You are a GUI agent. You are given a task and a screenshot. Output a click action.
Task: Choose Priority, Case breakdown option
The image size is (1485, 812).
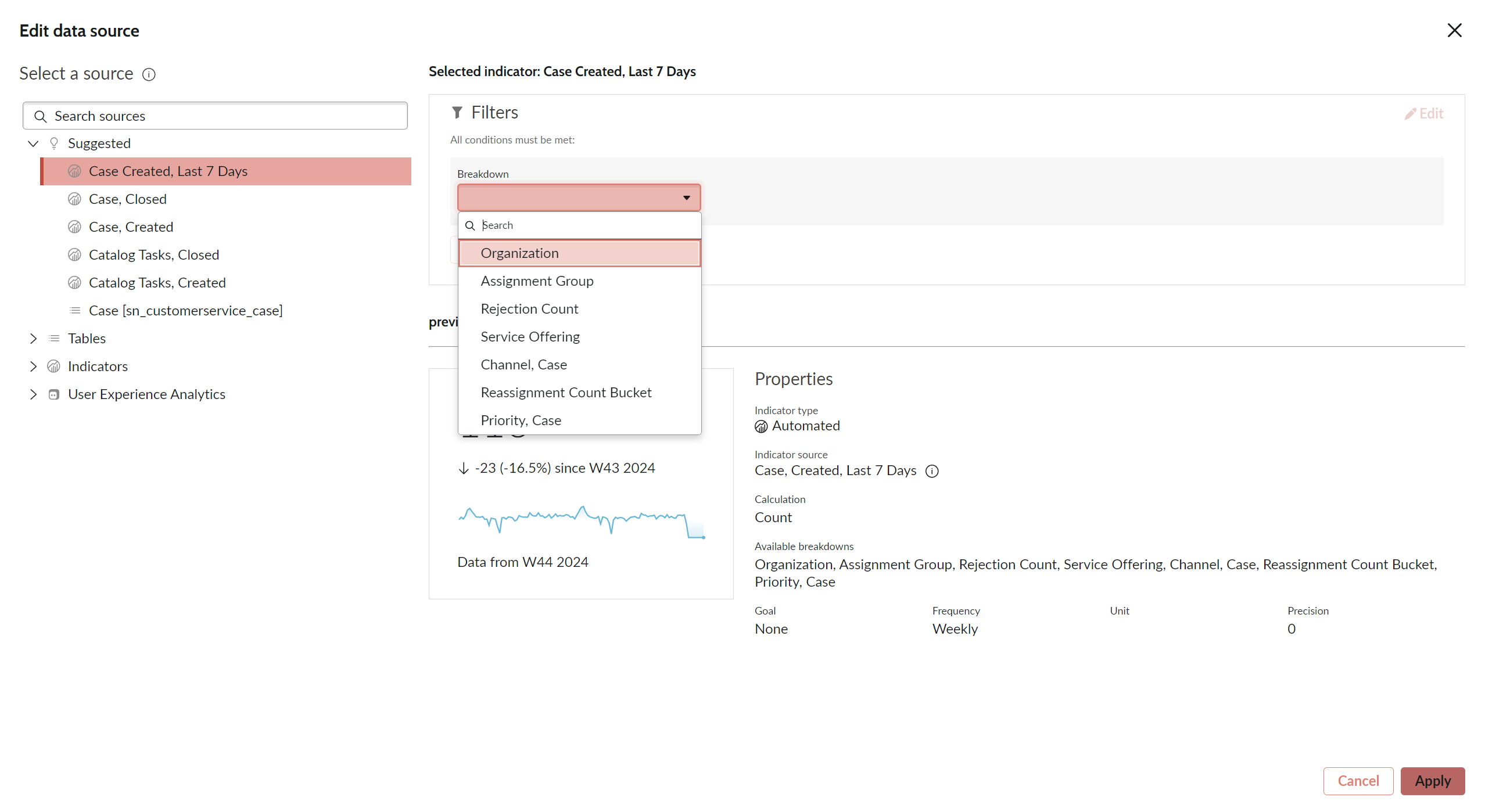[579, 421]
